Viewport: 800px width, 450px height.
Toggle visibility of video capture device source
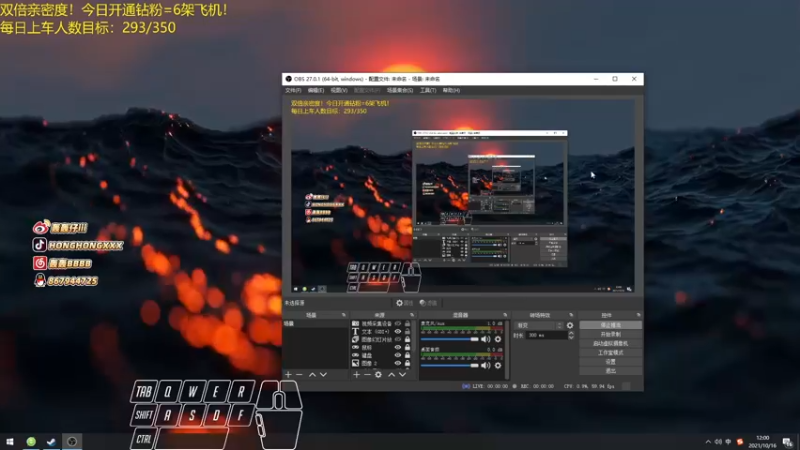coord(397,323)
